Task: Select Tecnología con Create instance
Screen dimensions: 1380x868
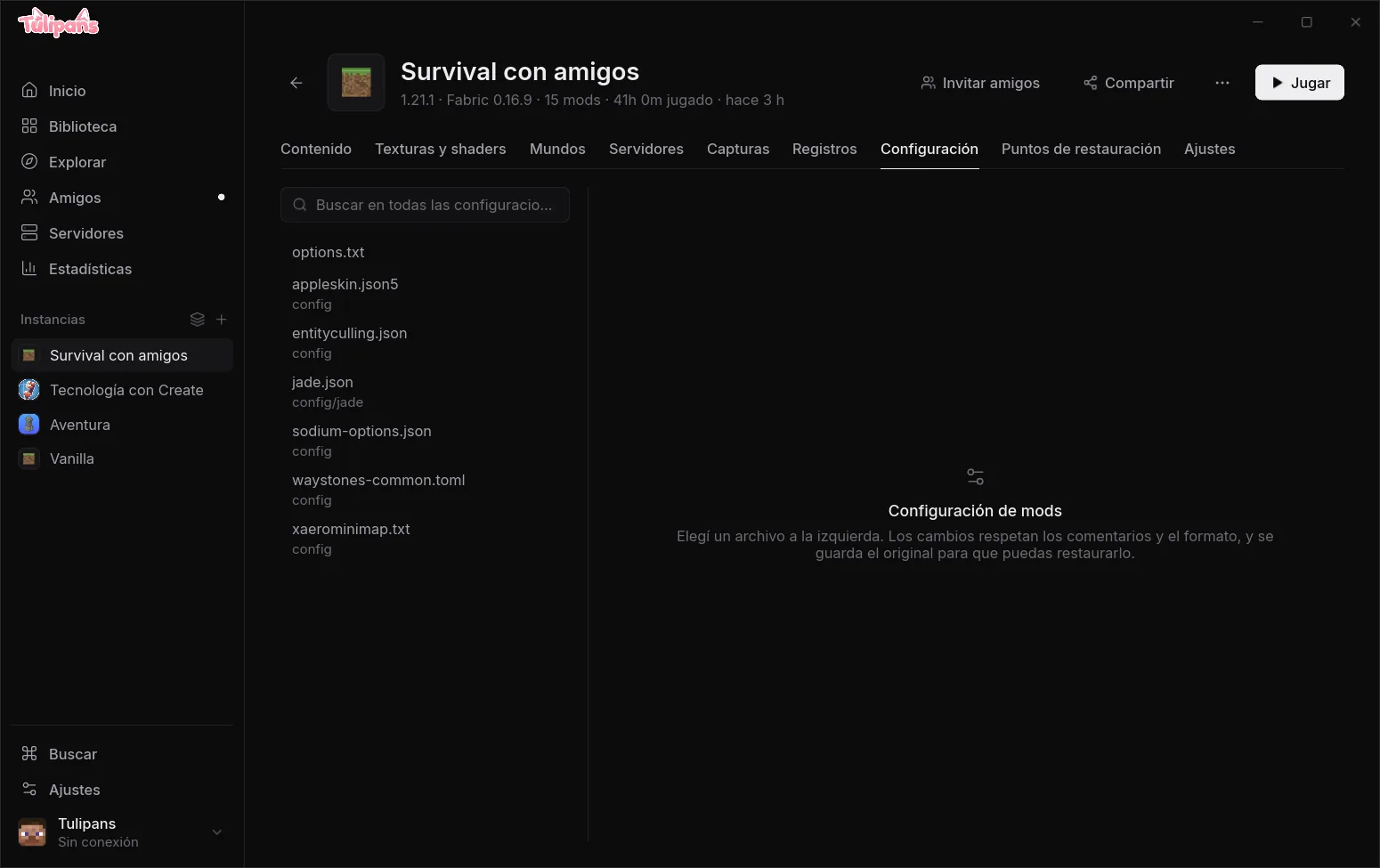Action: 122,390
